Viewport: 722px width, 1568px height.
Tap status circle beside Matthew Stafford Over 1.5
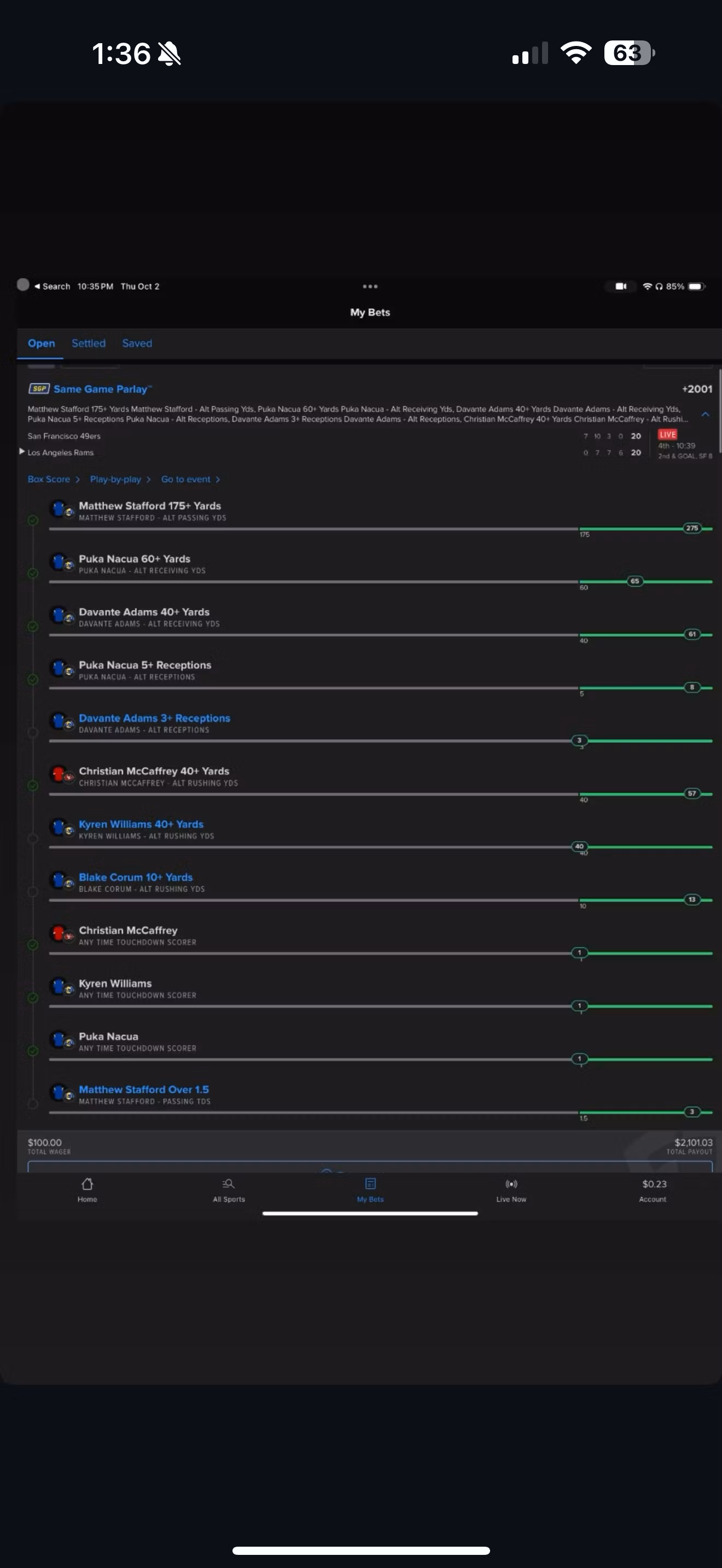(33, 1104)
